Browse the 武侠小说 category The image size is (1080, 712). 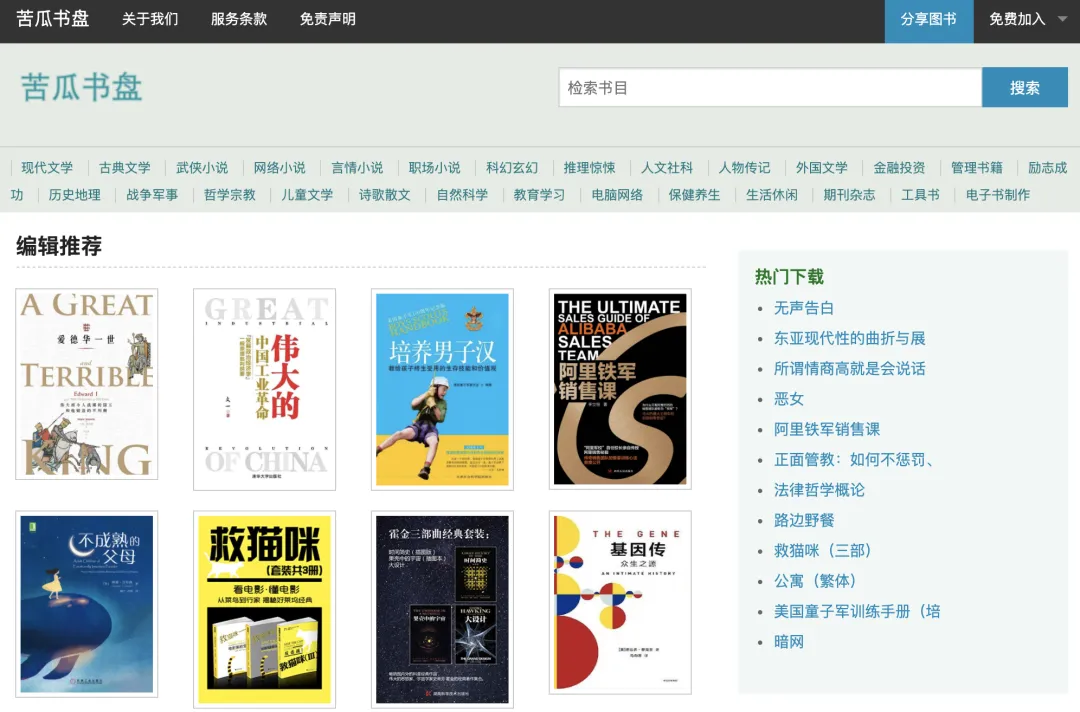202,167
